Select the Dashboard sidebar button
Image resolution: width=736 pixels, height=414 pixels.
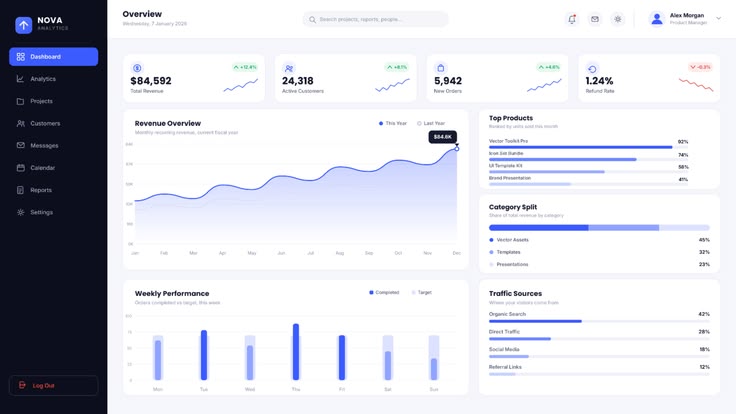[54, 57]
